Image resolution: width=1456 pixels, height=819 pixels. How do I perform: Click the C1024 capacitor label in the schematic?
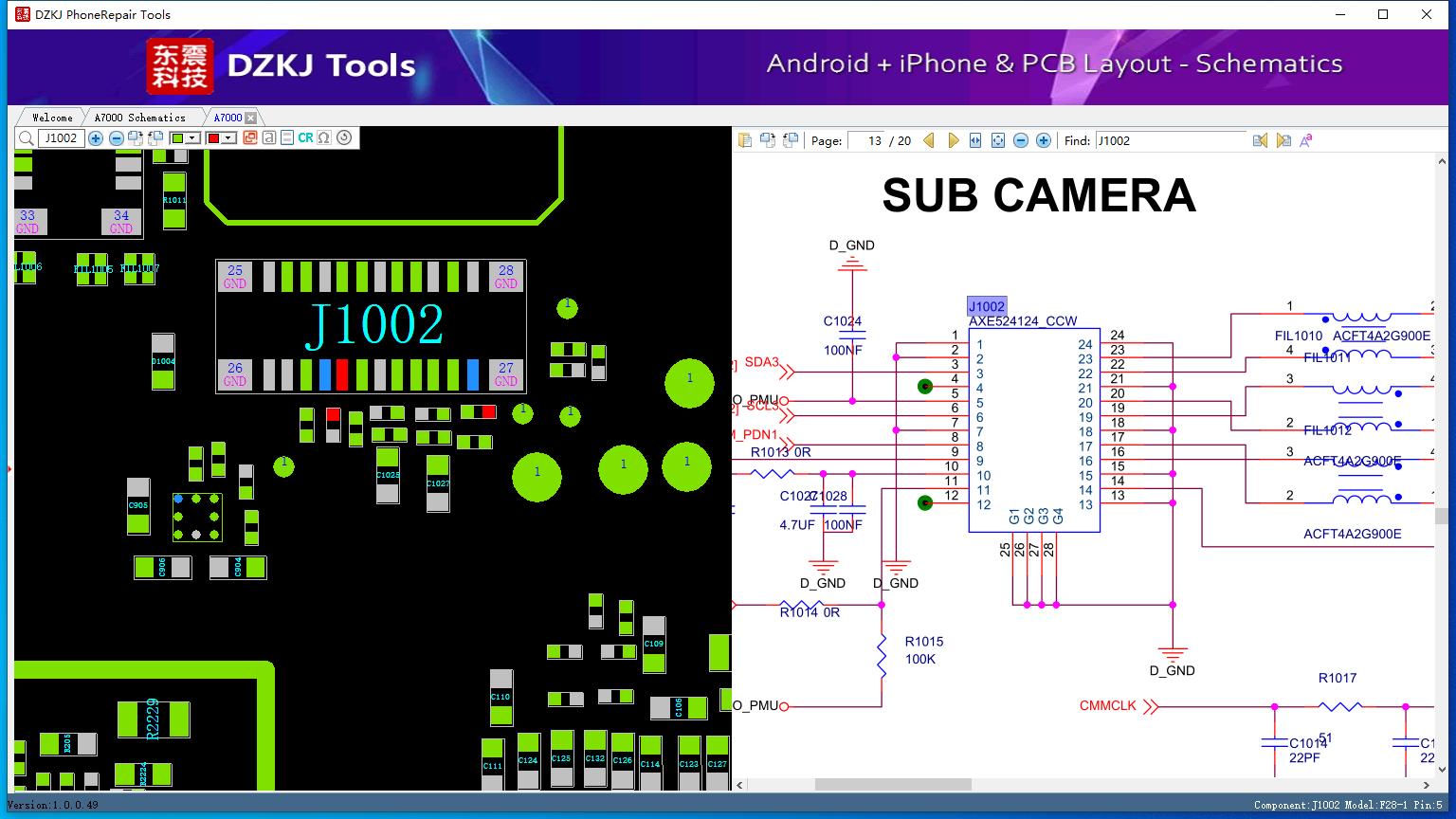(843, 321)
